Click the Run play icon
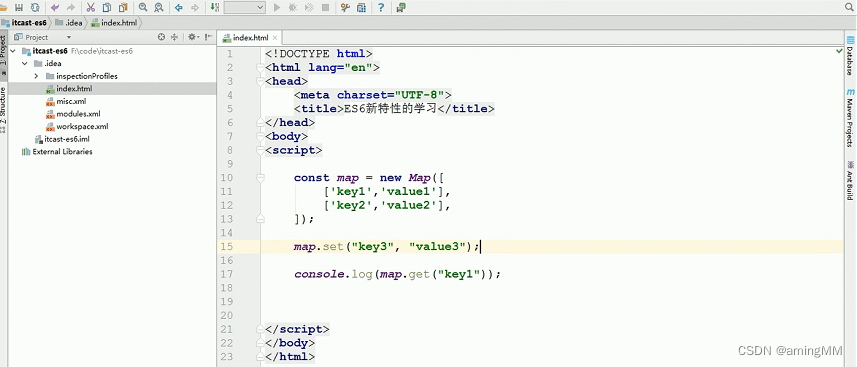The image size is (857, 367). [x=277, y=8]
